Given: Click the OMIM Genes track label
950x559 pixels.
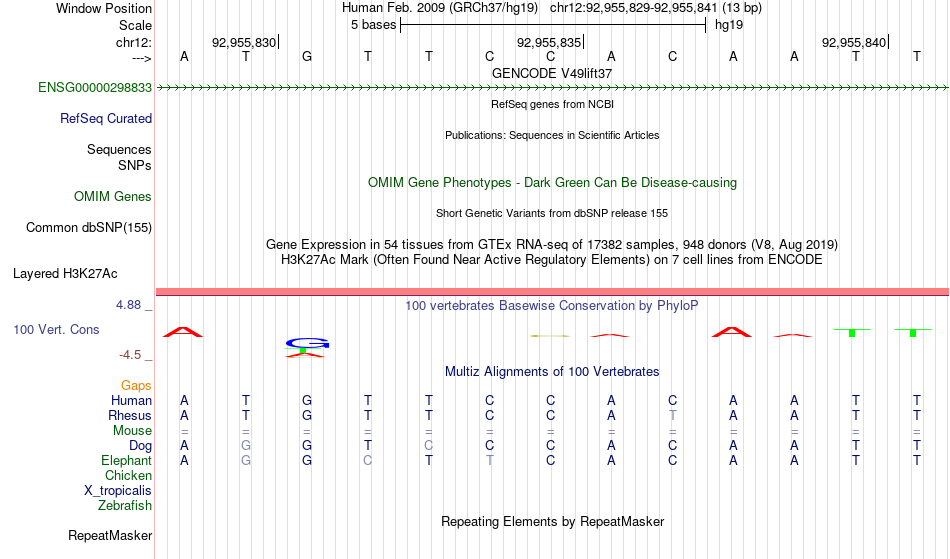Looking at the screenshot, I should [x=112, y=197].
